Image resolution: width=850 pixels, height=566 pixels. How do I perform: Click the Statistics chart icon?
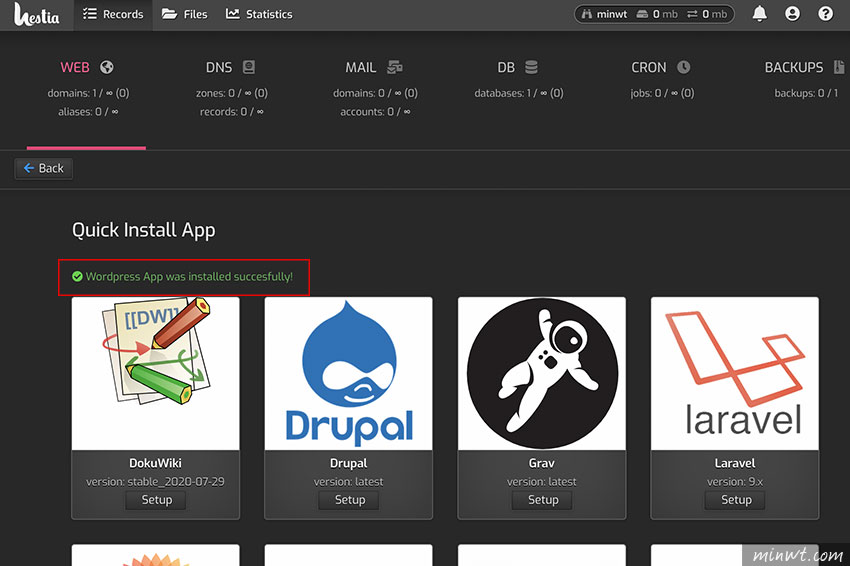point(233,14)
